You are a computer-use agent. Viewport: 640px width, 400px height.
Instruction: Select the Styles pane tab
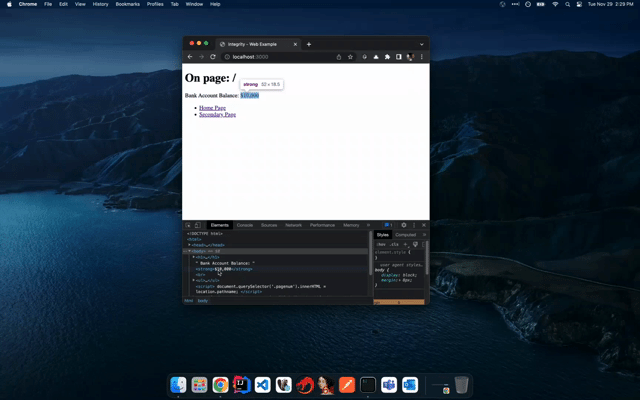click(383, 235)
